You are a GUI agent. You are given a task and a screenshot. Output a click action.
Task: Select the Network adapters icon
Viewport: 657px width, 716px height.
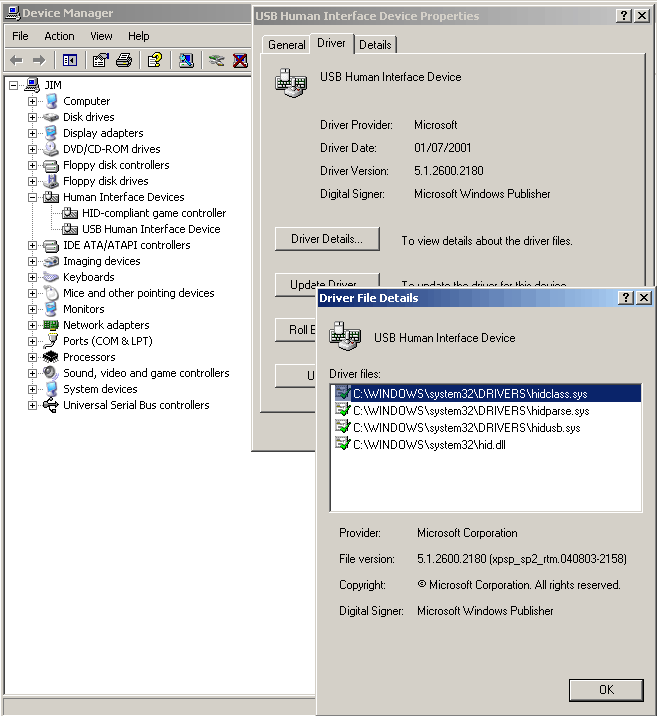point(51,325)
